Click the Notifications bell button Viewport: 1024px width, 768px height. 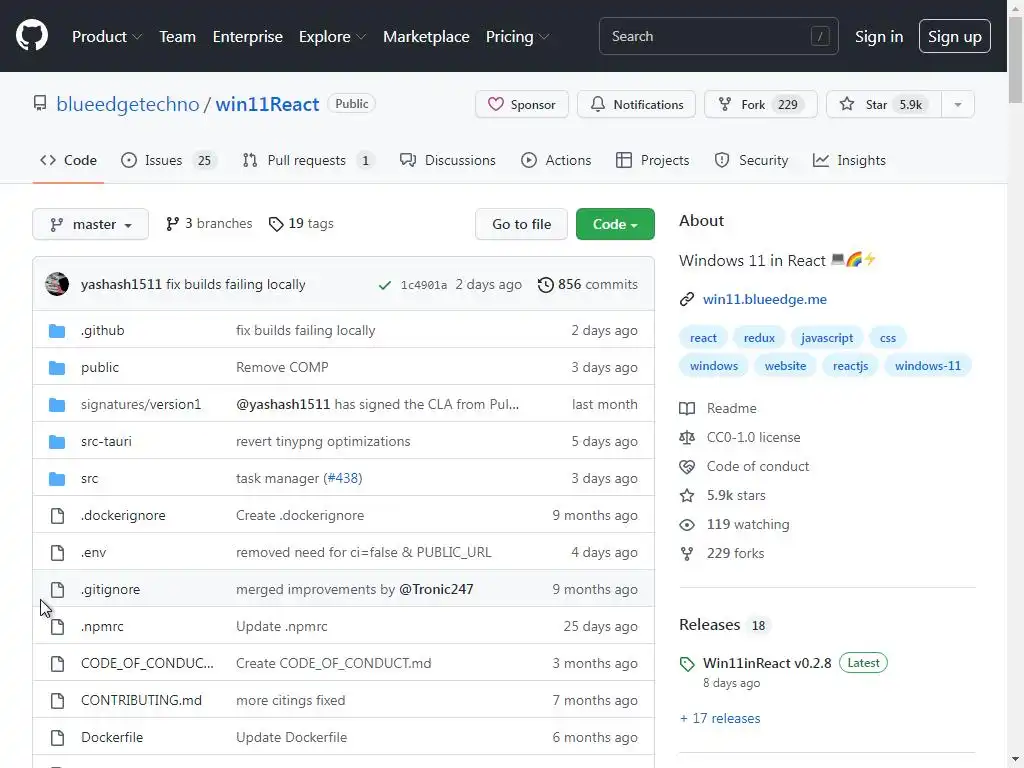tap(636, 104)
